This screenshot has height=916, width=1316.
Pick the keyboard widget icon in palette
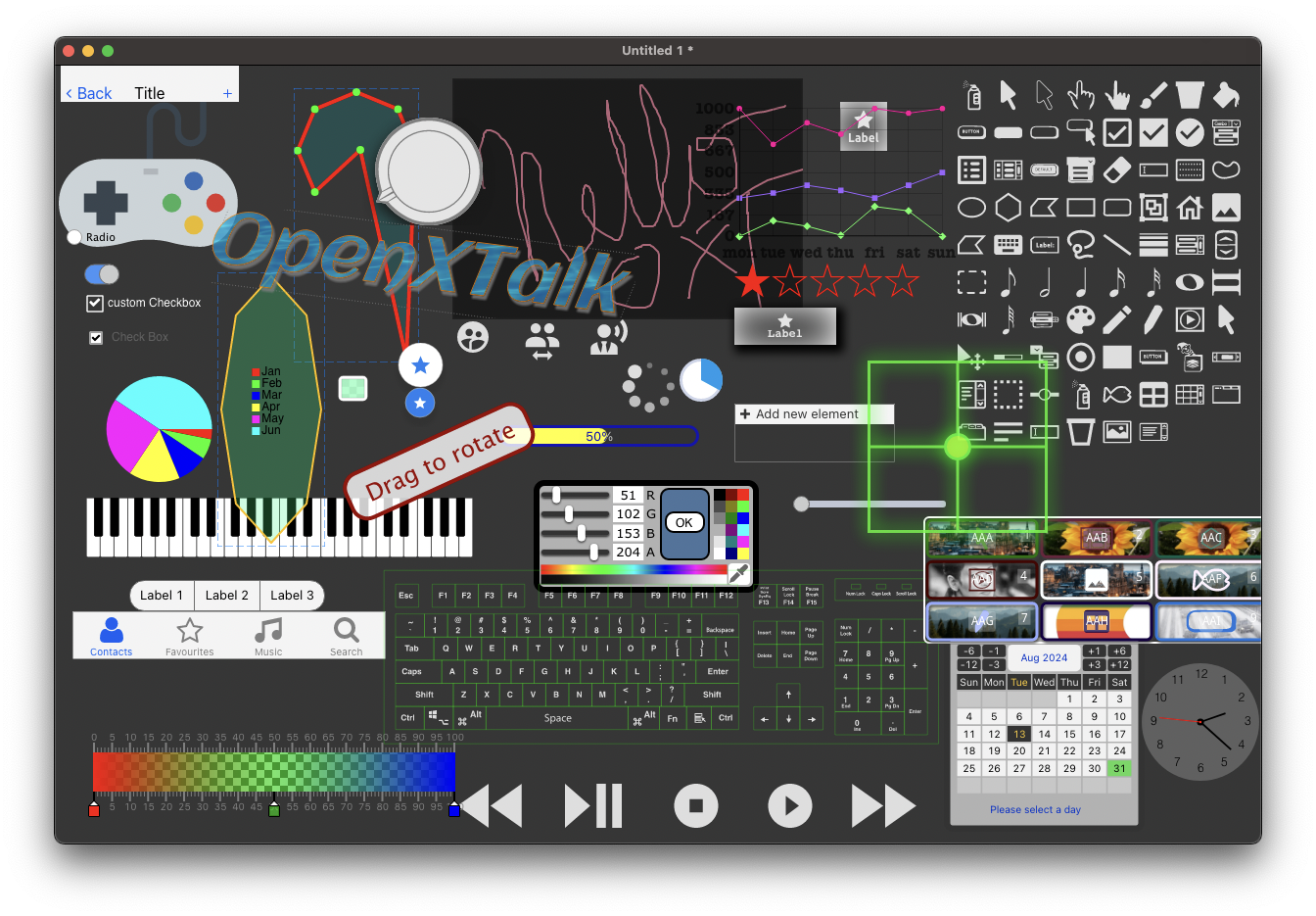coord(1008,245)
